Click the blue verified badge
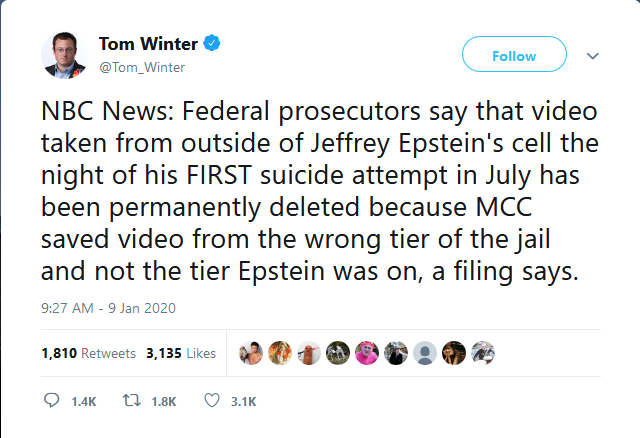This screenshot has height=438, width=640. 212,43
